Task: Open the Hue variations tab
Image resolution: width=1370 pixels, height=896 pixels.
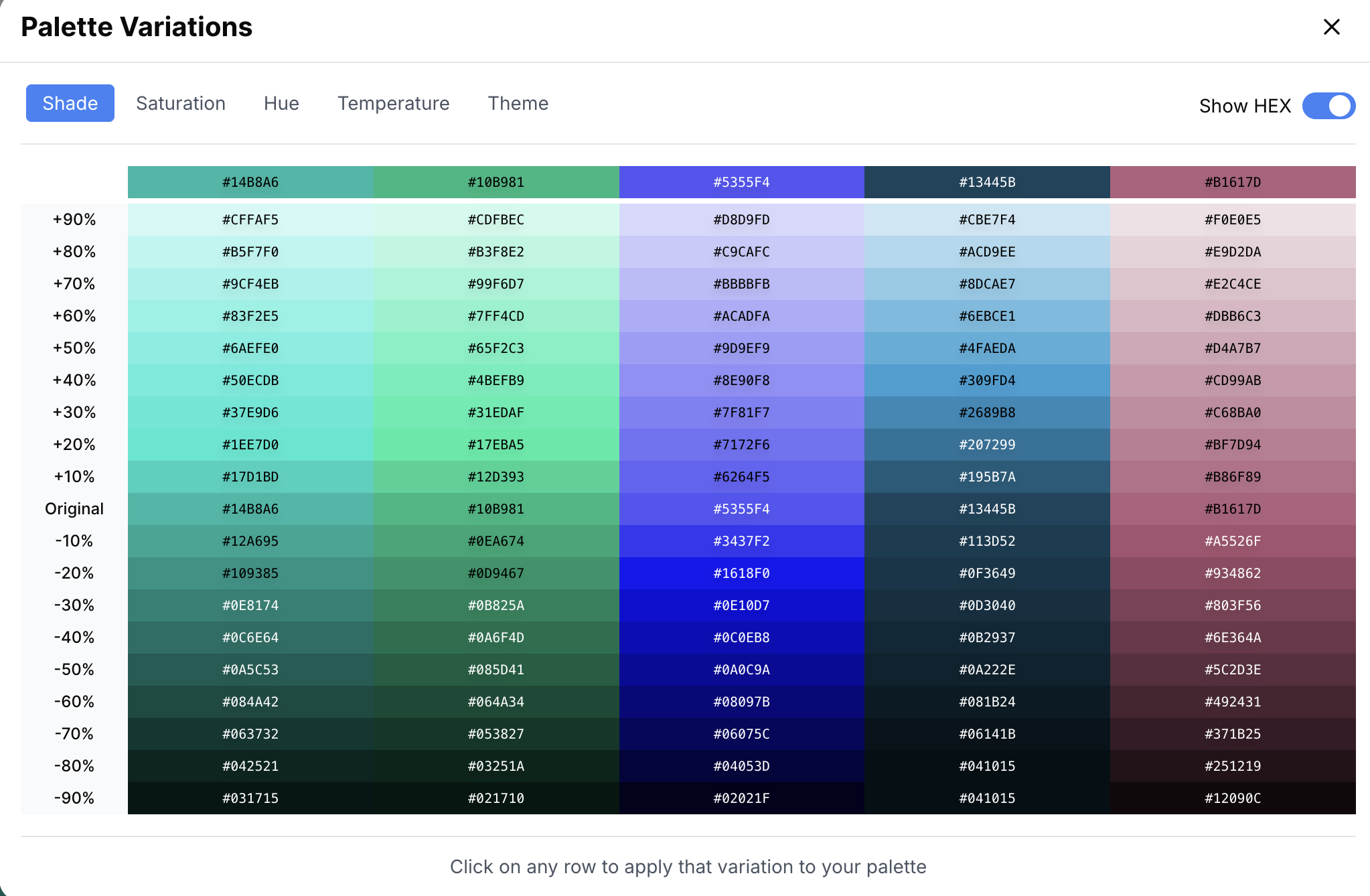Action: (x=281, y=103)
